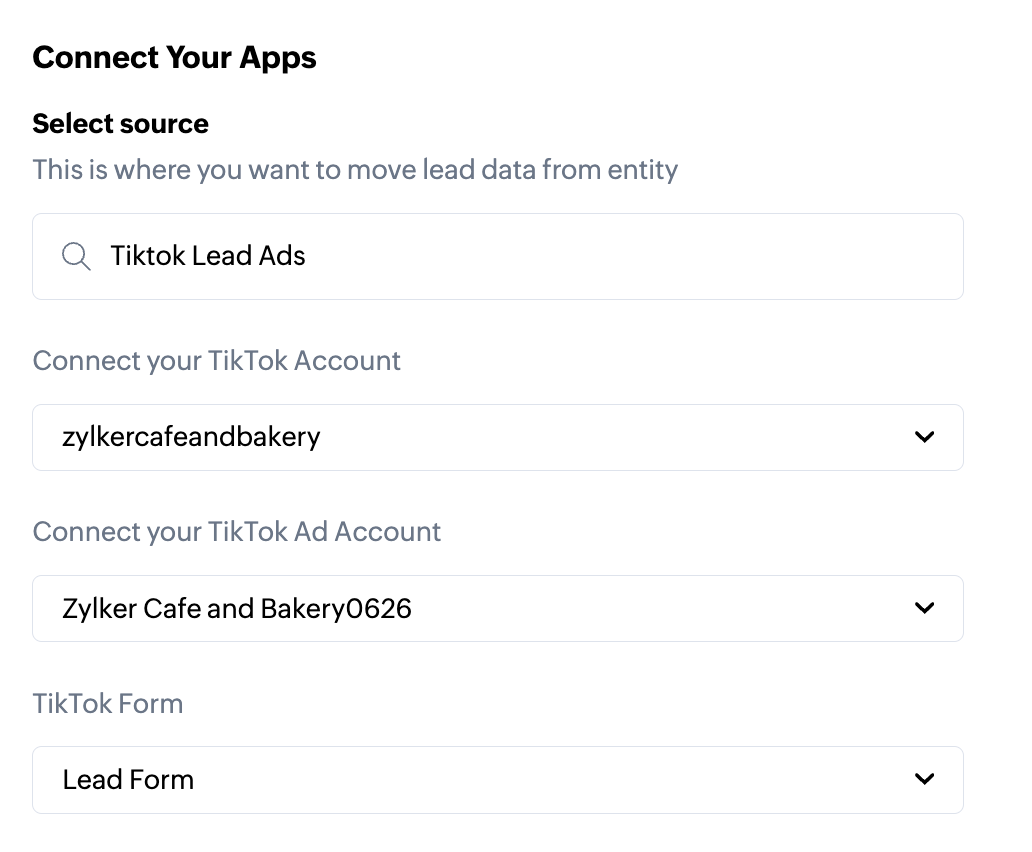Click the chevron arrow beside zylkercafeandbakery
1032x852 pixels.
pos(925,437)
